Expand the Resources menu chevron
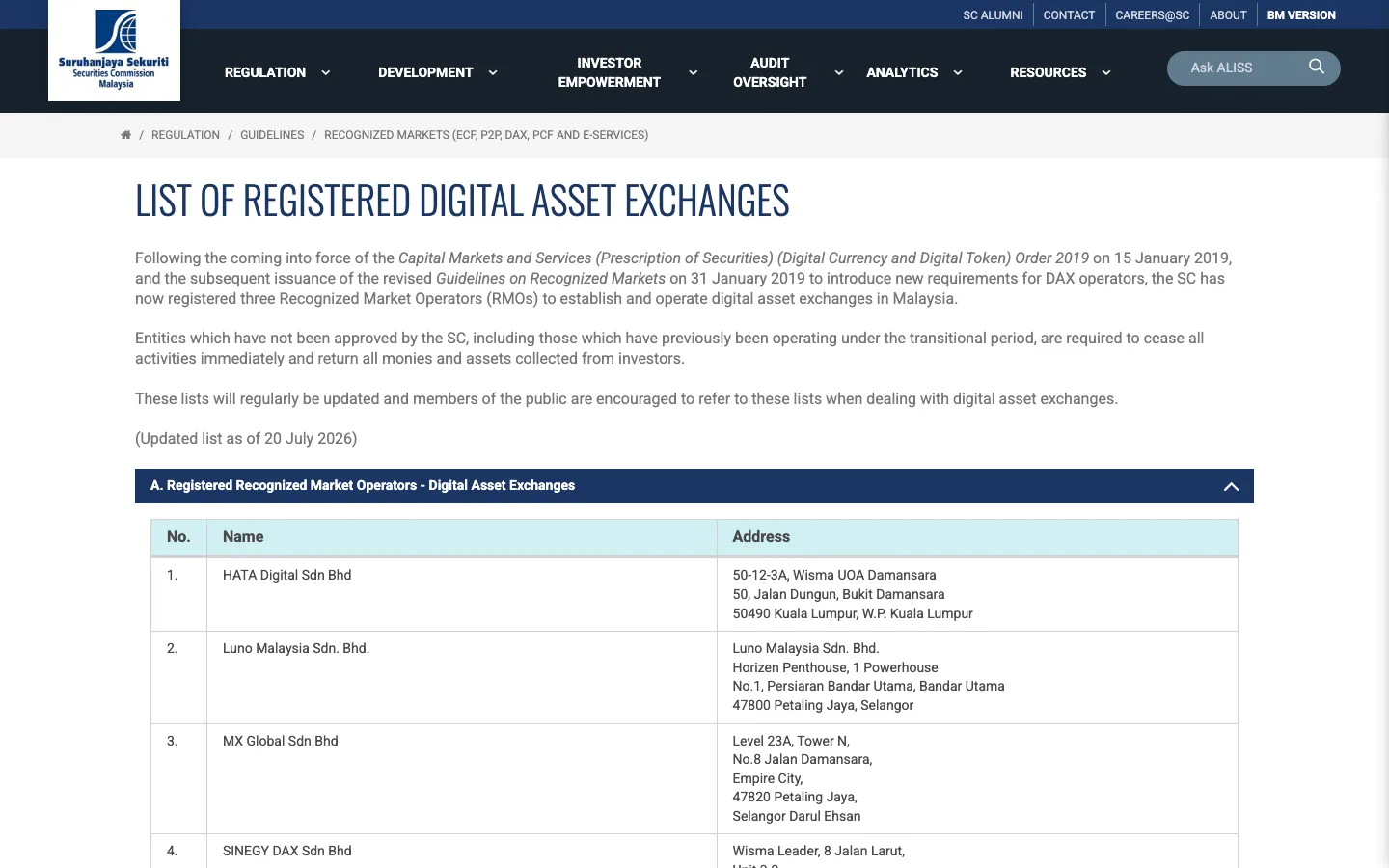The width and height of the screenshot is (1389, 868). (x=1106, y=72)
